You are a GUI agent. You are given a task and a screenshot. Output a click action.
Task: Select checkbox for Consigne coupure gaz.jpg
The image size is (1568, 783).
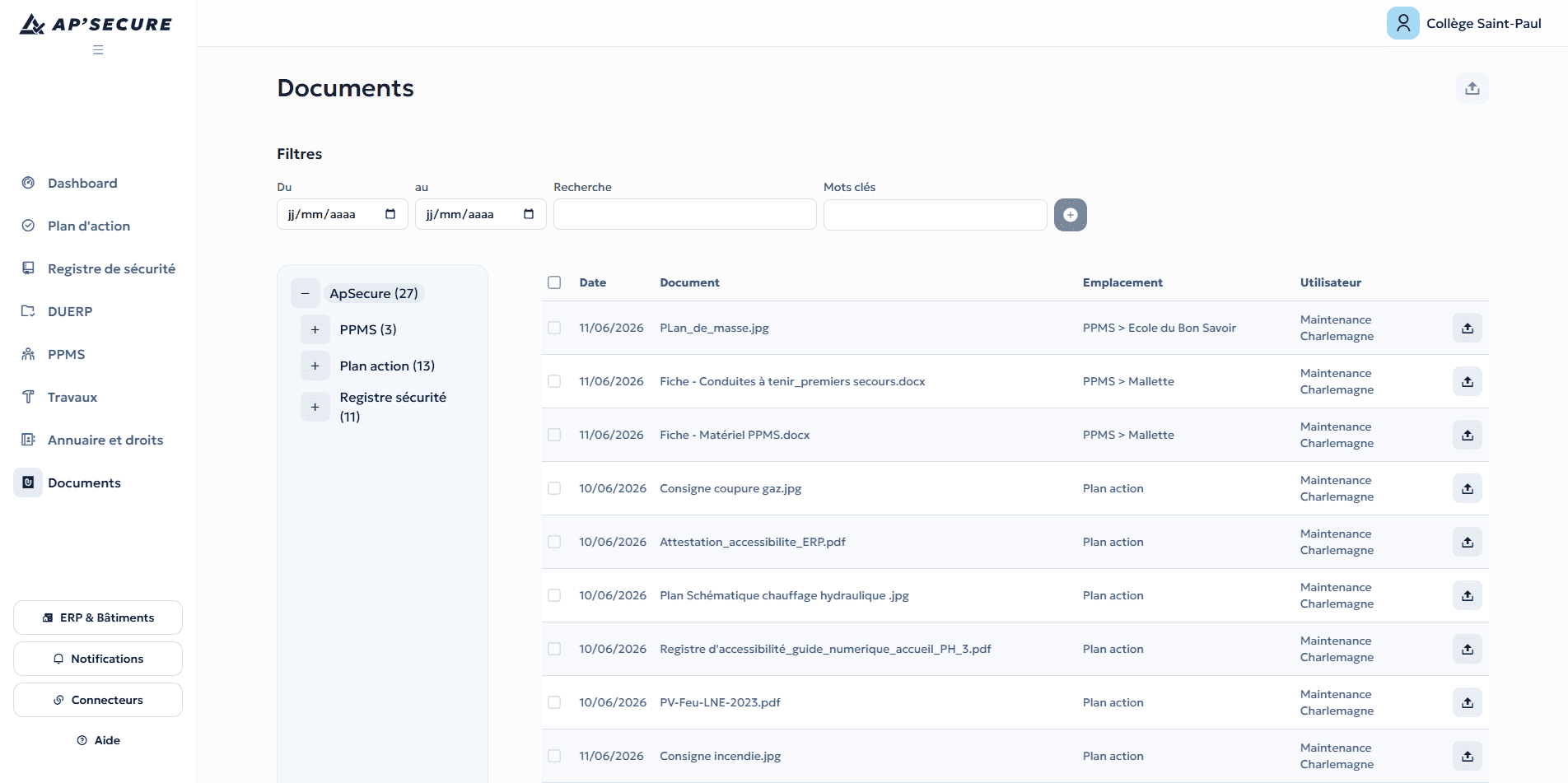554,488
